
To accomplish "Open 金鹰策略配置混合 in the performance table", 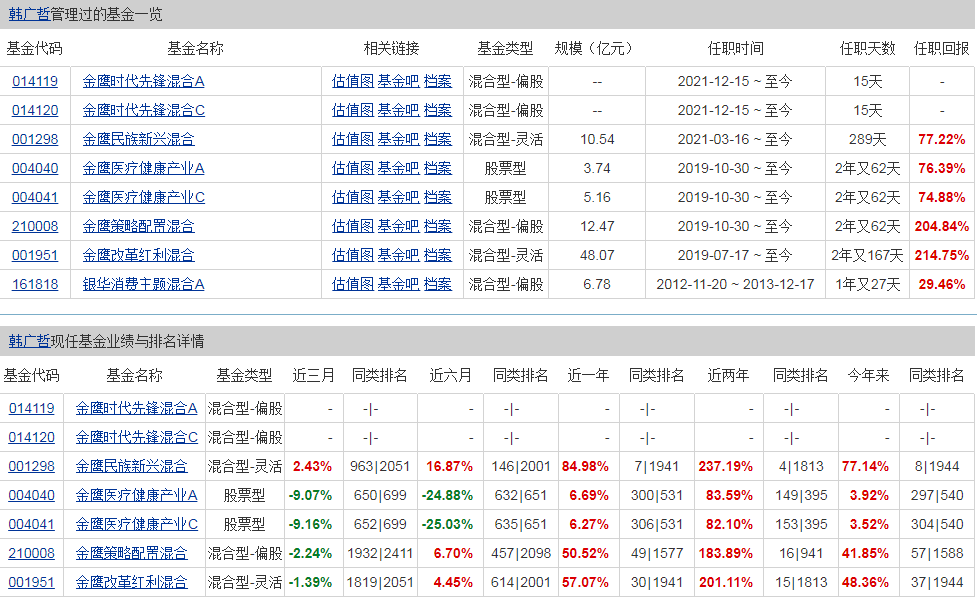I will point(131,553).
